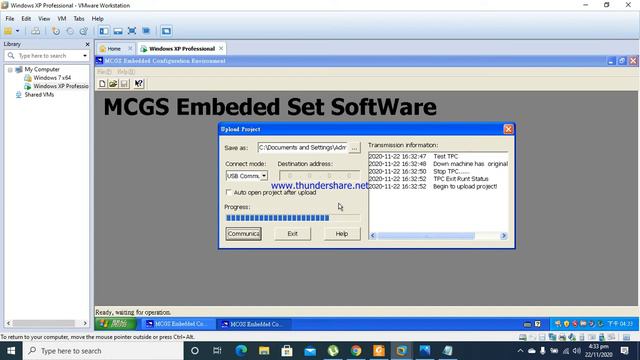This screenshot has width=640, height=360.
Task: Click the Exit button
Action: tap(293, 234)
